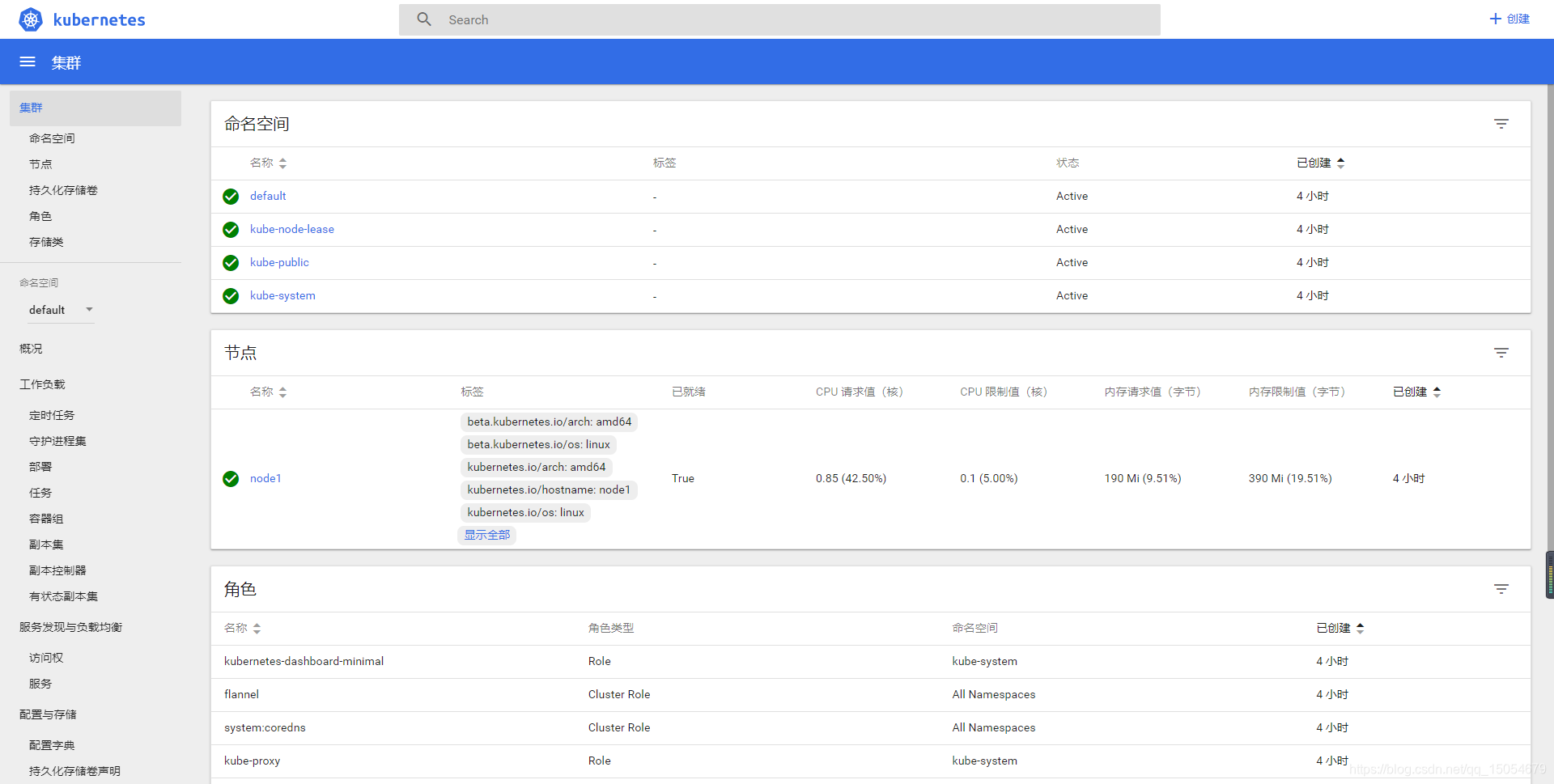
Task: Click ready status icon for node1
Action: tap(231, 479)
